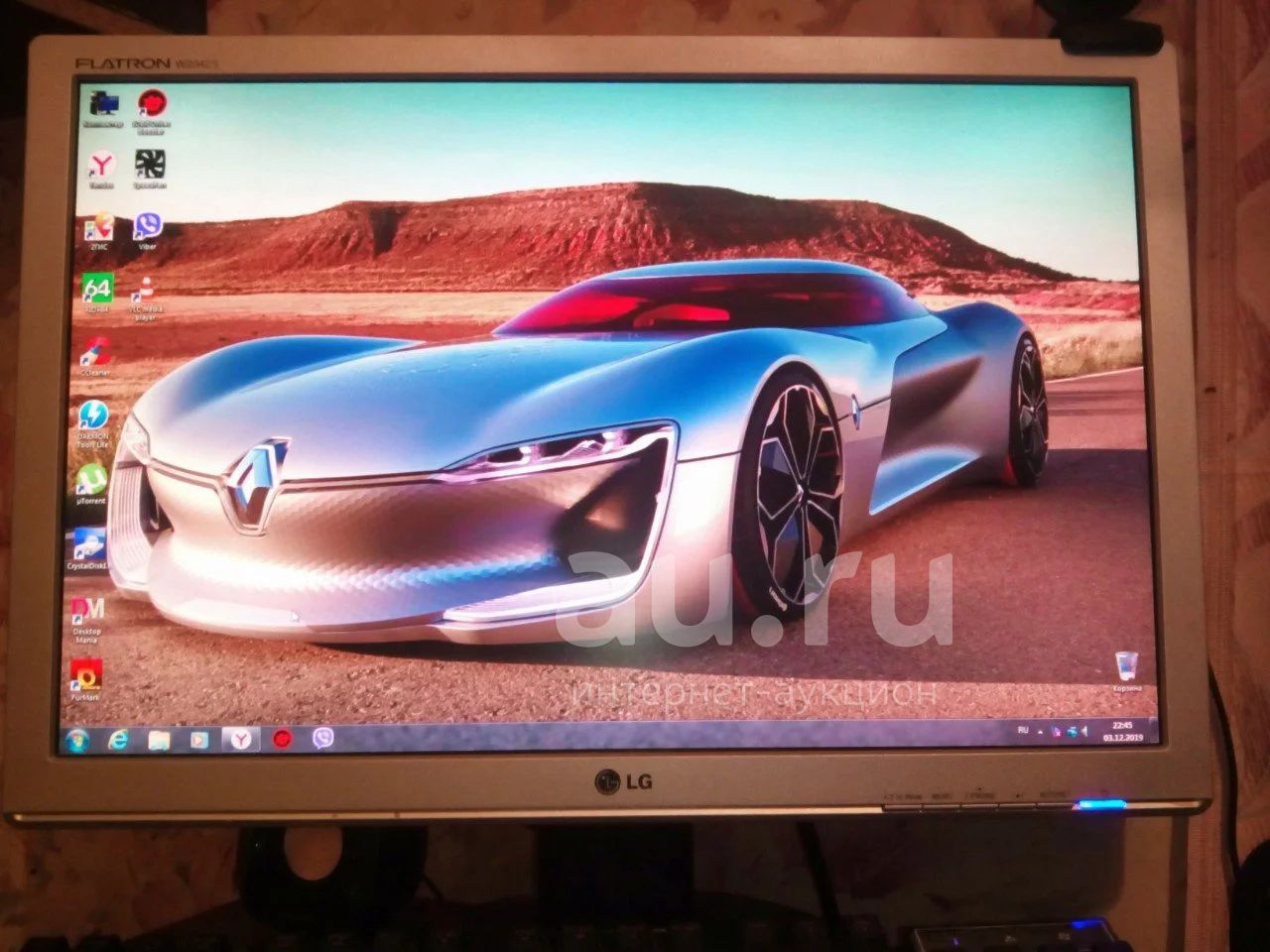Open the 2GIS desktop shortcut

(100, 232)
